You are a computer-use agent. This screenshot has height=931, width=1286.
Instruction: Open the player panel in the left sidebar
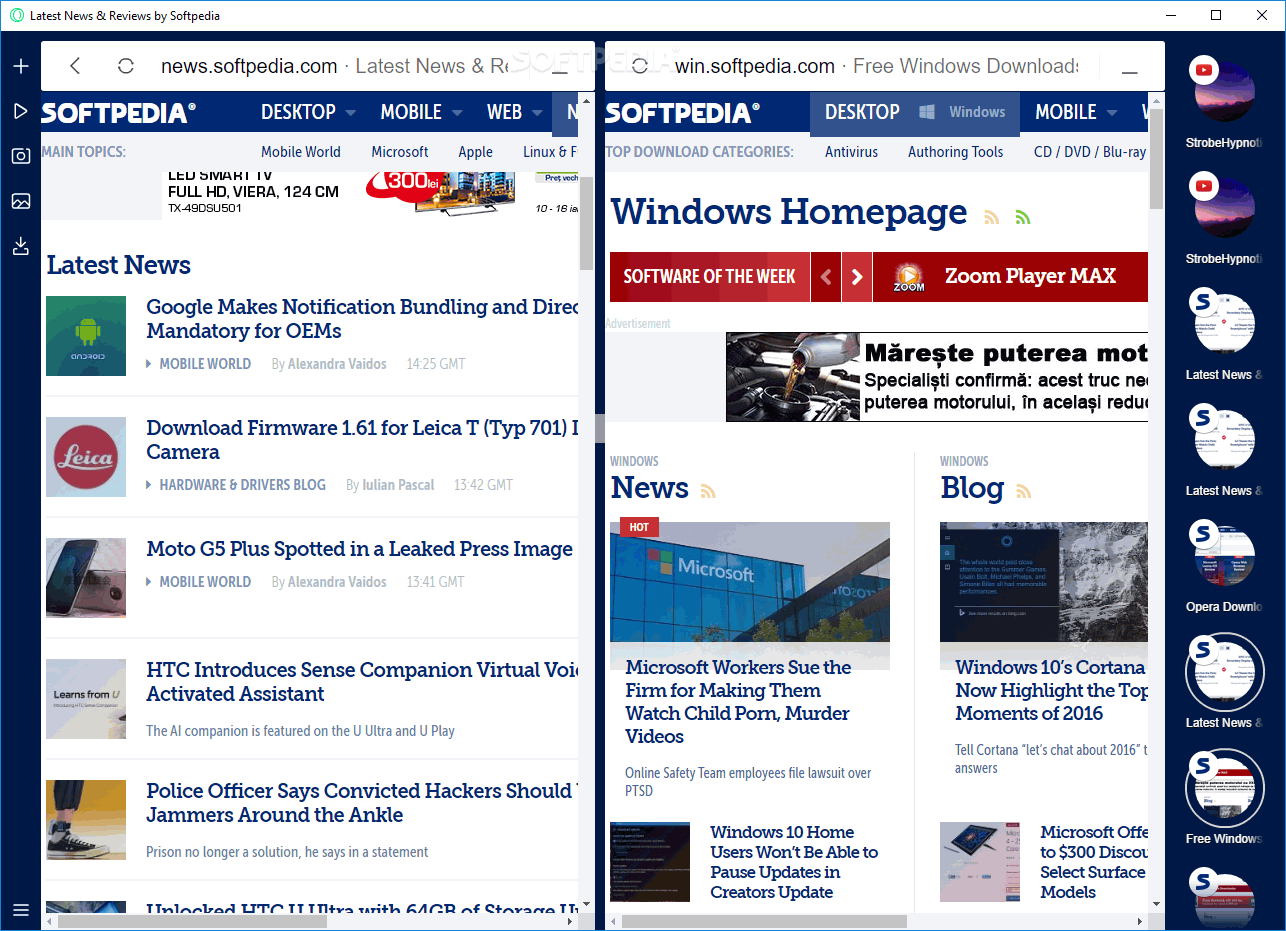coord(21,111)
